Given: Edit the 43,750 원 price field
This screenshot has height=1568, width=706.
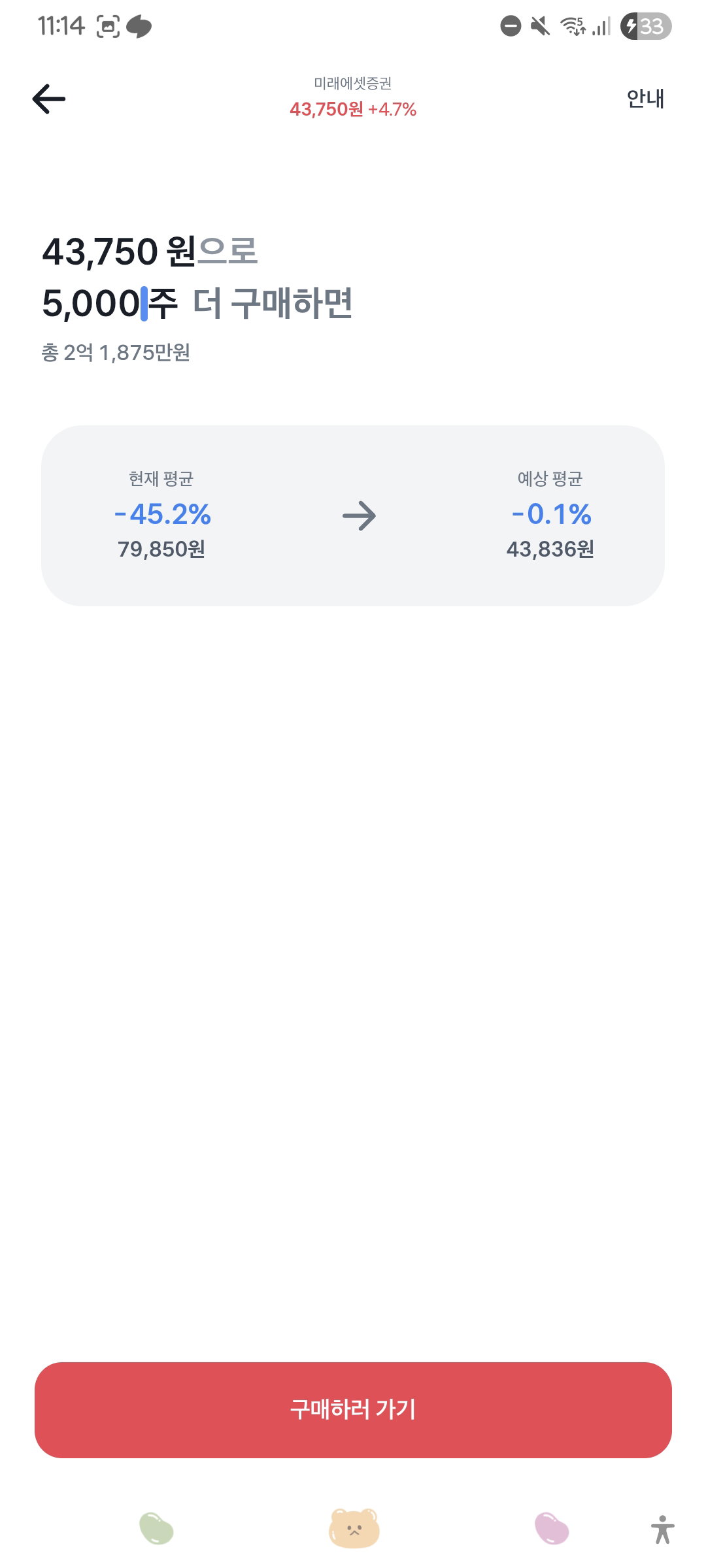Looking at the screenshot, I should click(x=119, y=252).
